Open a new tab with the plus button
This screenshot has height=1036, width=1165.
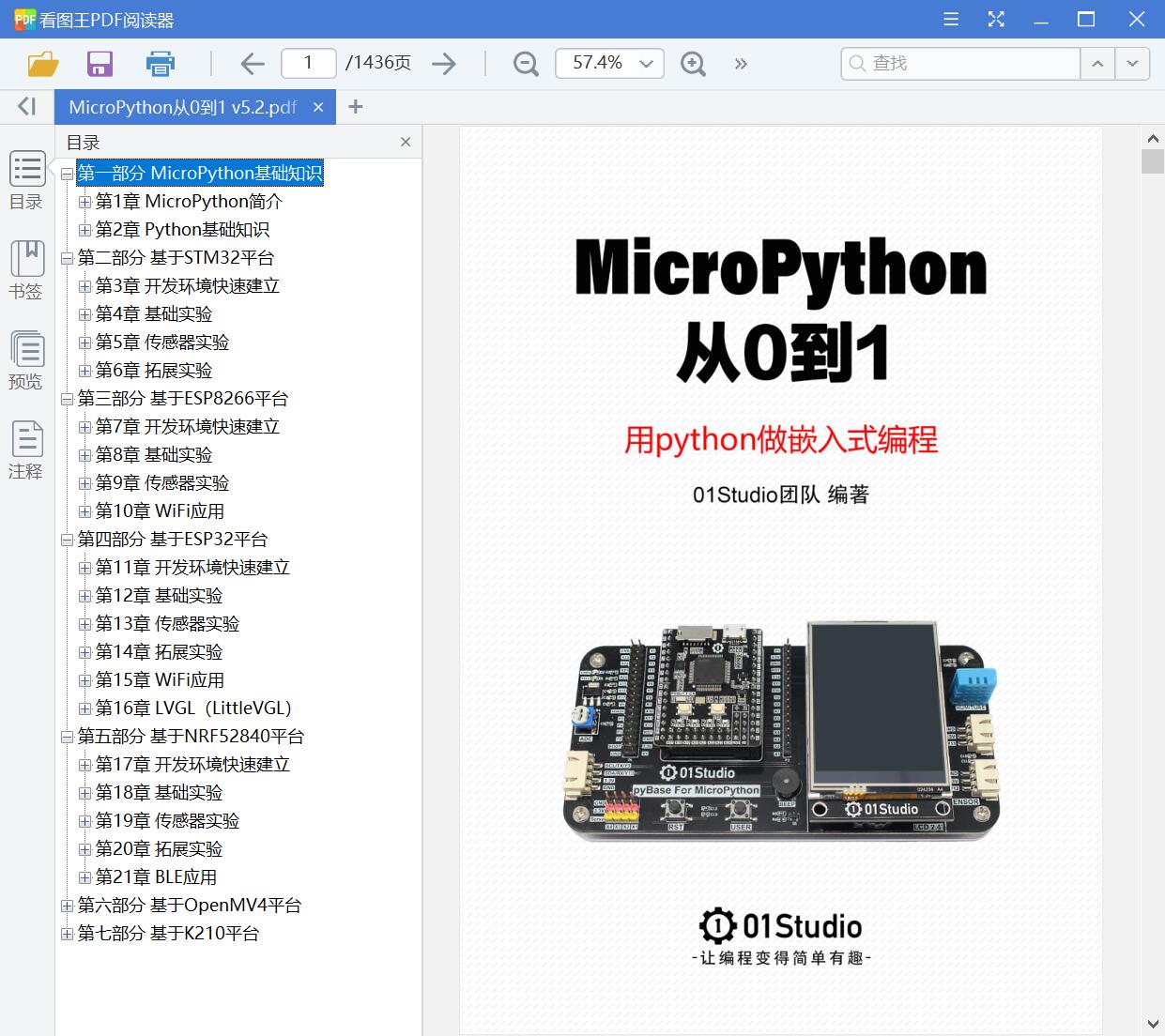355,106
